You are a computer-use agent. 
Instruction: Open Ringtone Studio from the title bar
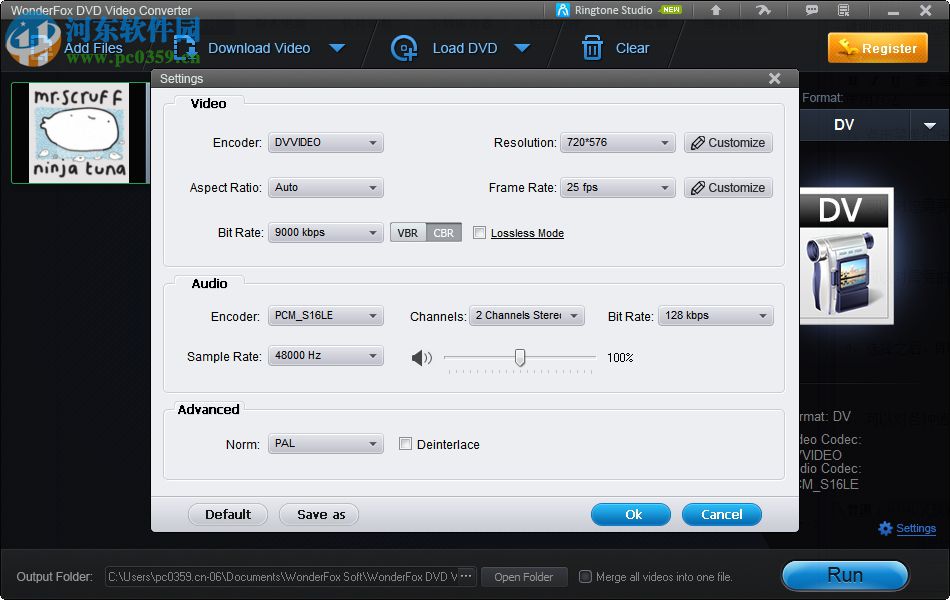(x=612, y=10)
